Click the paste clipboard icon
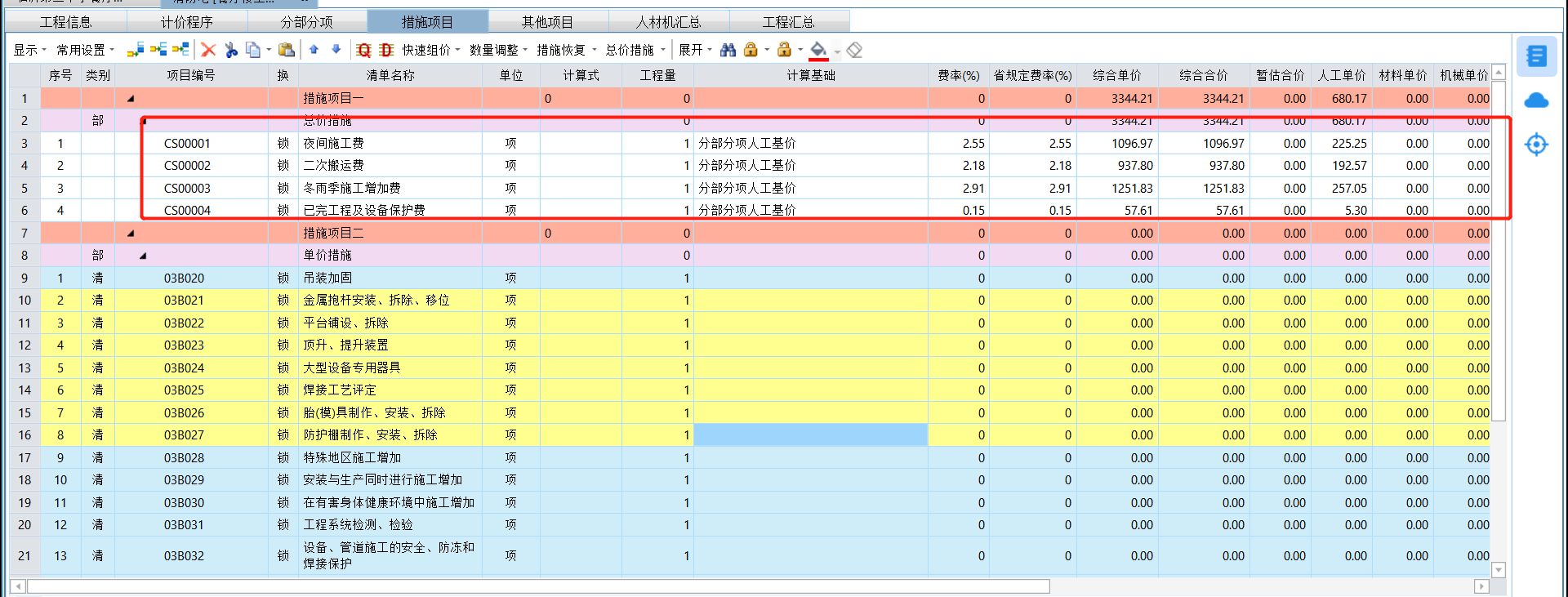Image resolution: width=1568 pixels, height=597 pixels. coord(286,50)
